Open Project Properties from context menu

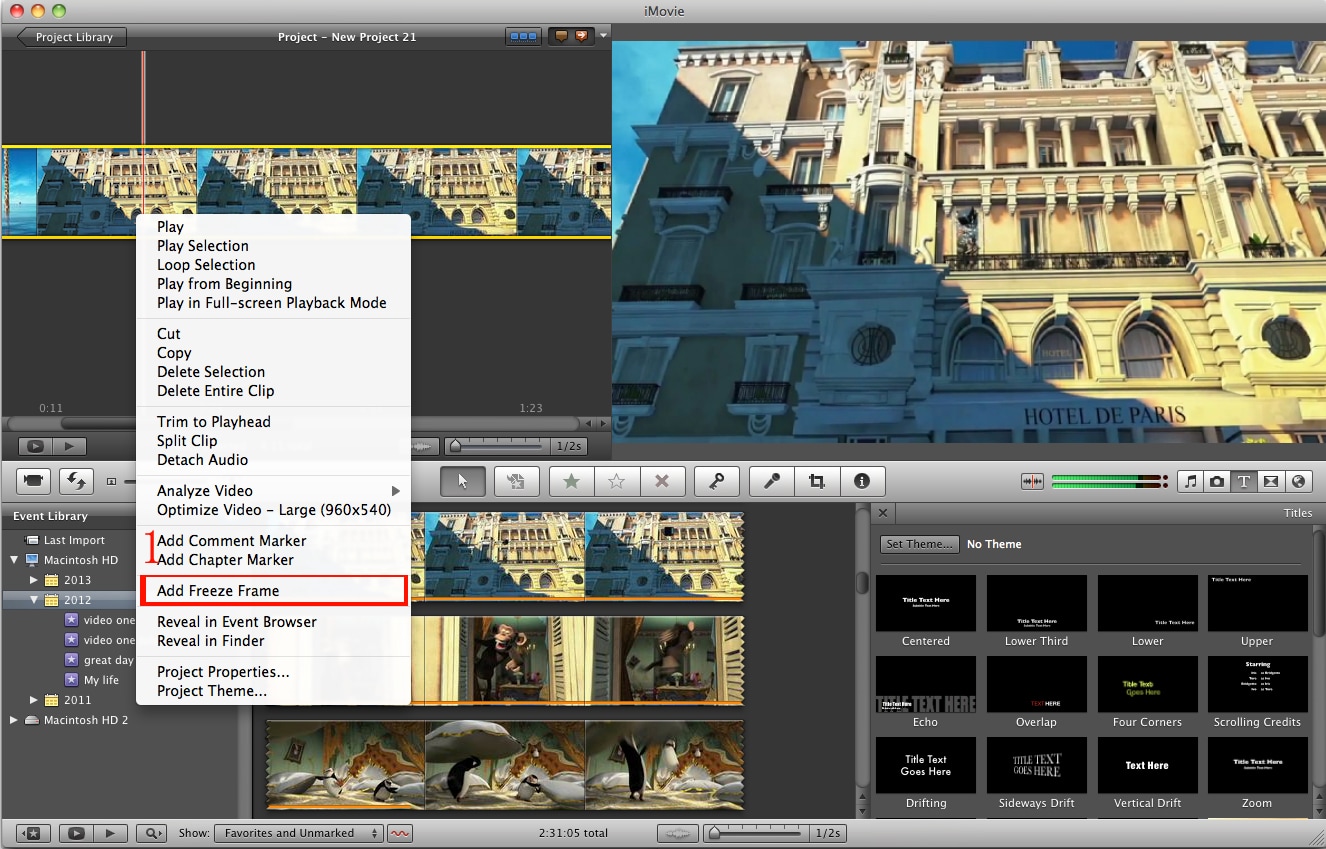click(223, 672)
